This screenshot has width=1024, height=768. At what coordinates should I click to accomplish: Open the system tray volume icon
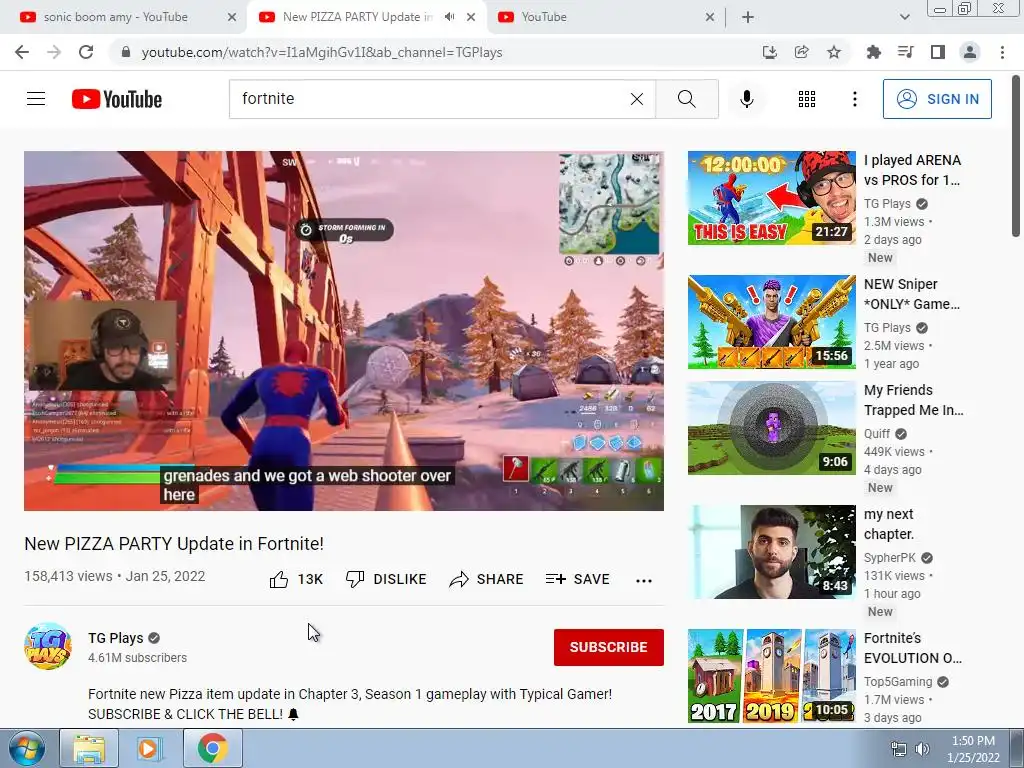tap(922, 749)
